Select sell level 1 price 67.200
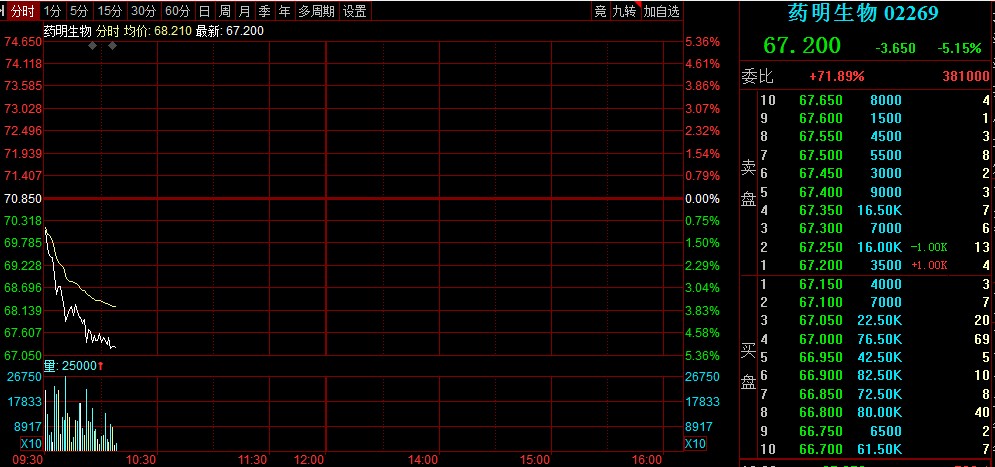 820,265
